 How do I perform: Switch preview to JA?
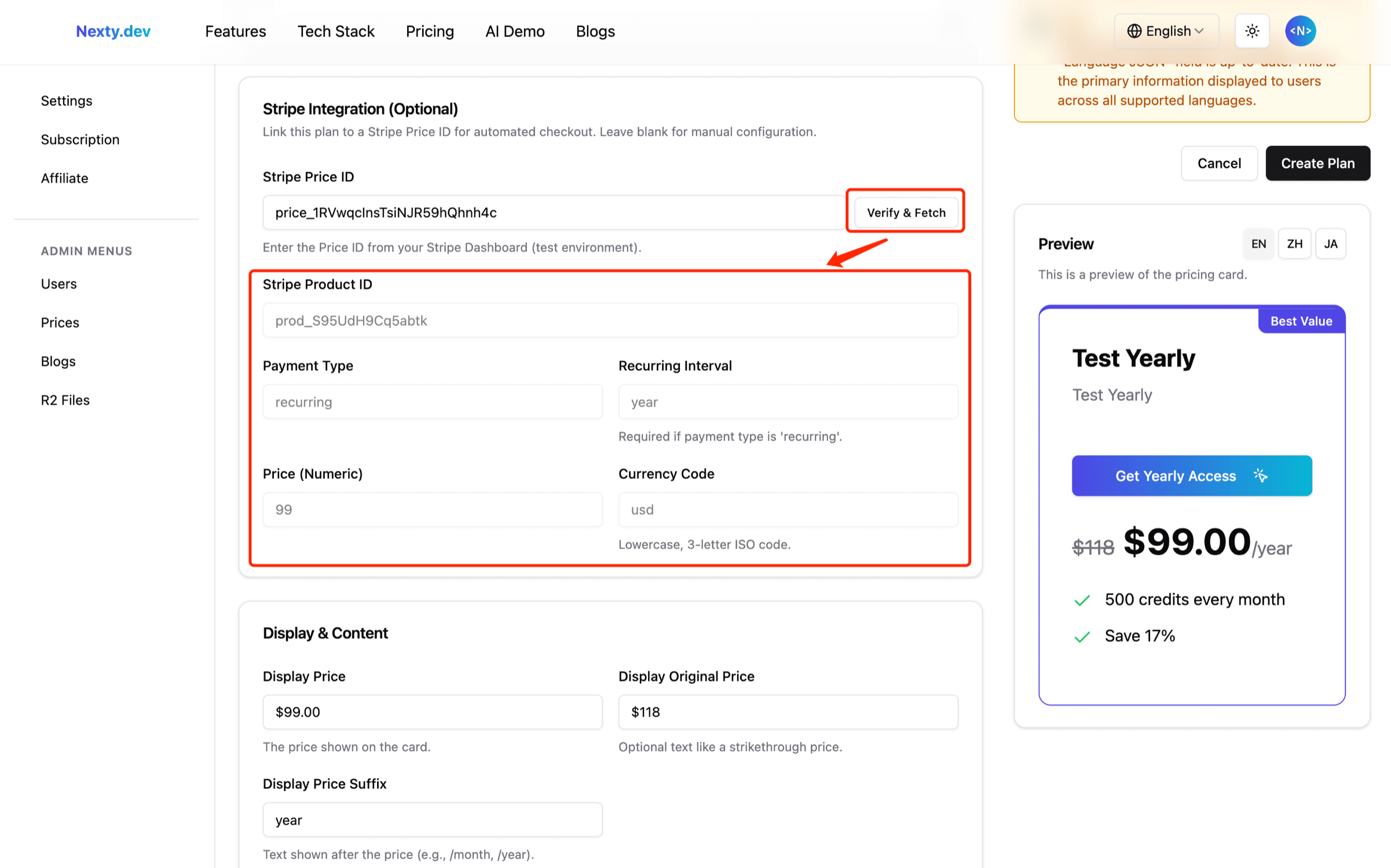coord(1330,244)
